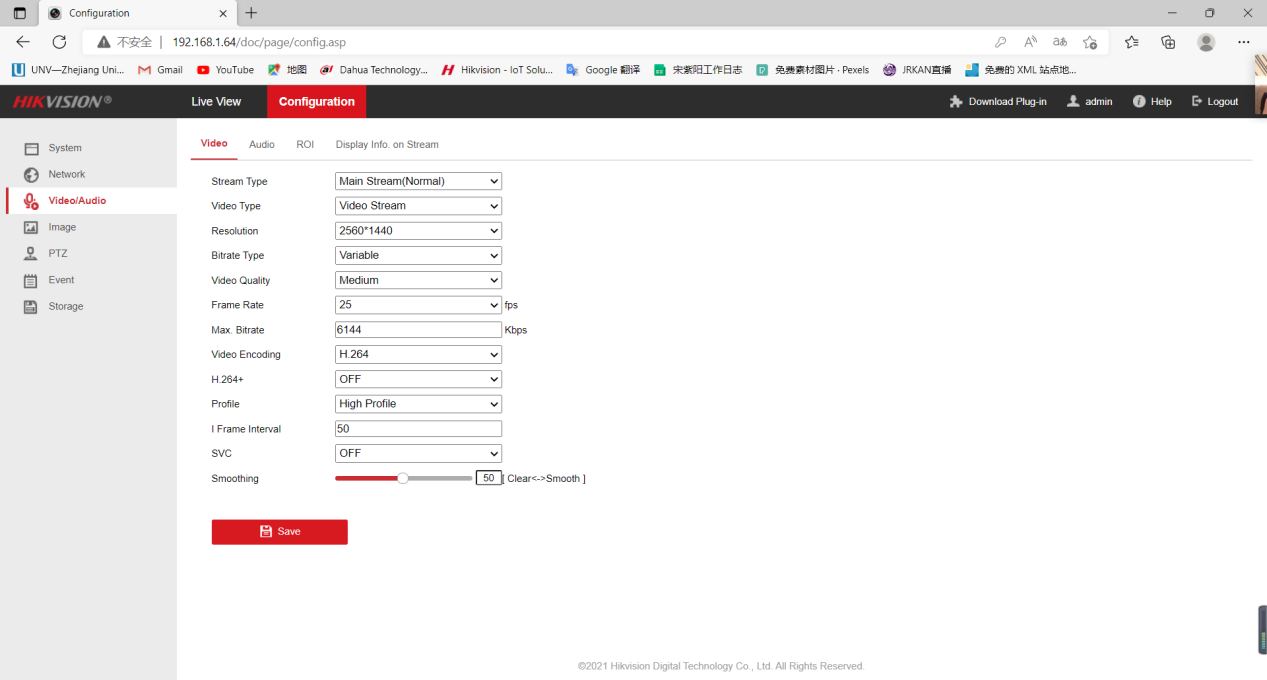Open the Hikvision IoT Solutions bookmark
Viewport: 1267px width, 680px height.
pyautogui.click(x=497, y=70)
